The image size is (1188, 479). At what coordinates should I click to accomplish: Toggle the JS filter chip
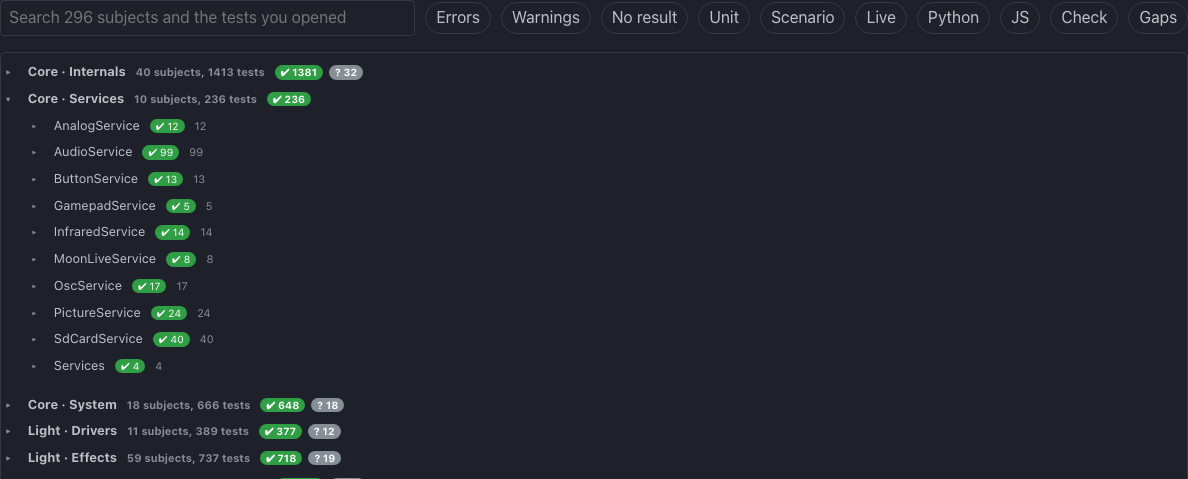tap(1020, 17)
